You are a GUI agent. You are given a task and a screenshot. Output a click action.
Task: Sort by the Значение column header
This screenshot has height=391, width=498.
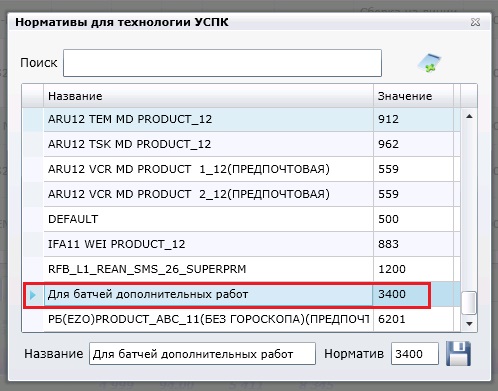(x=413, y=96)
